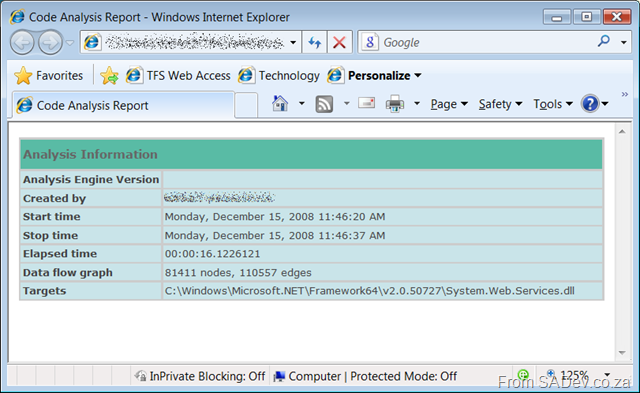This screenshot has height=393, width=640.
Task: Open the Personalize favorites dropdown
Action: [x=375, y=75]
